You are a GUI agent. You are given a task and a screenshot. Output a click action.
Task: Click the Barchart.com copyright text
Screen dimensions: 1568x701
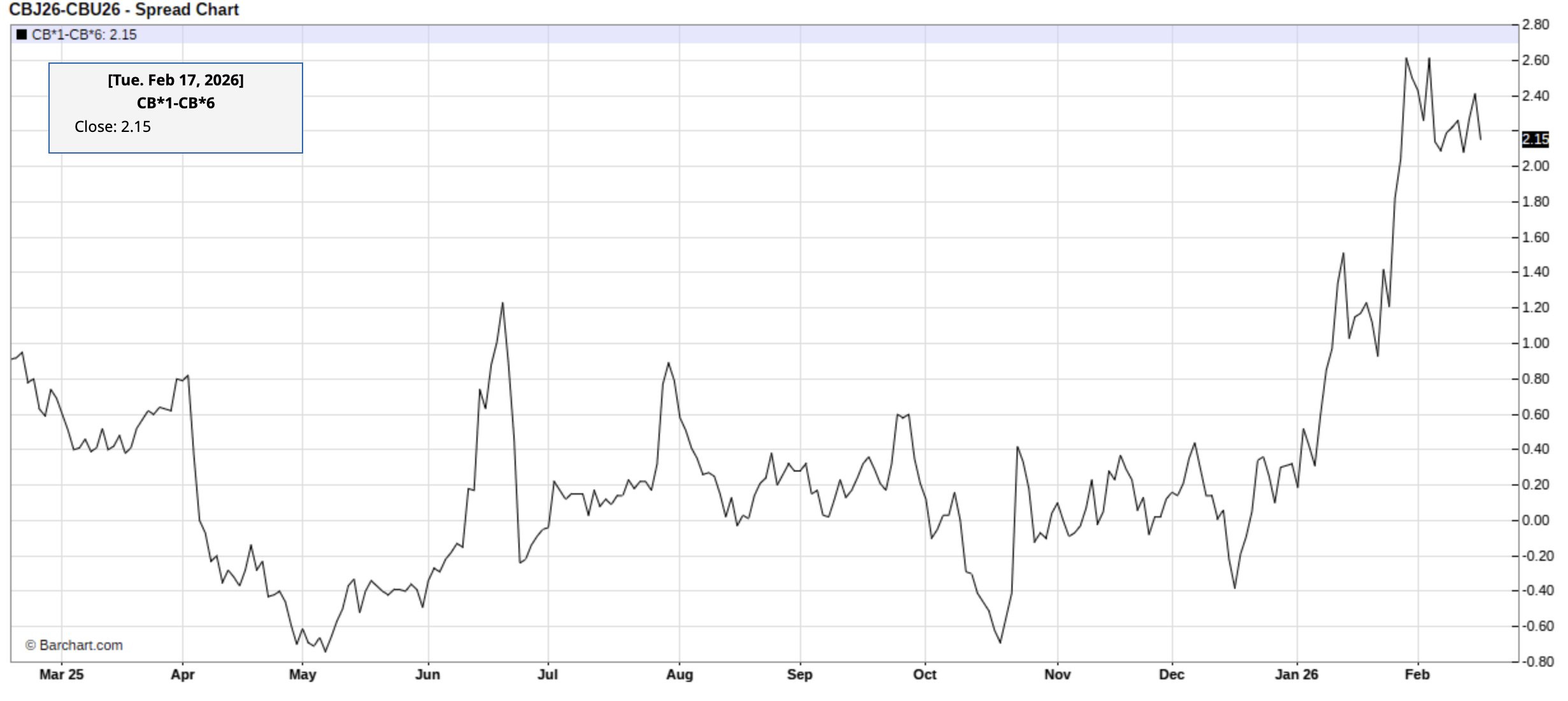74,646
